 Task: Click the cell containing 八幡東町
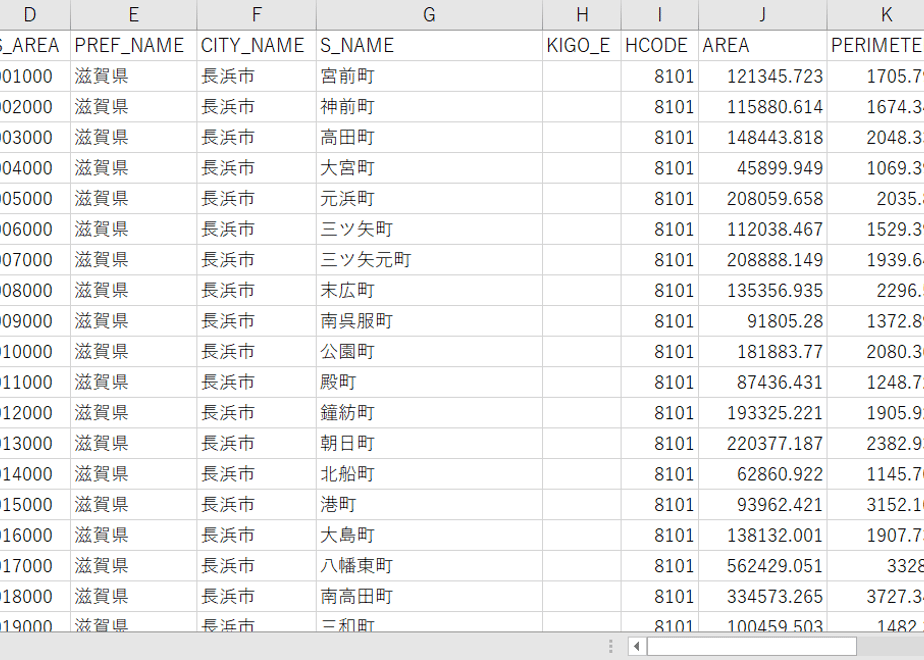coord(429,566)
